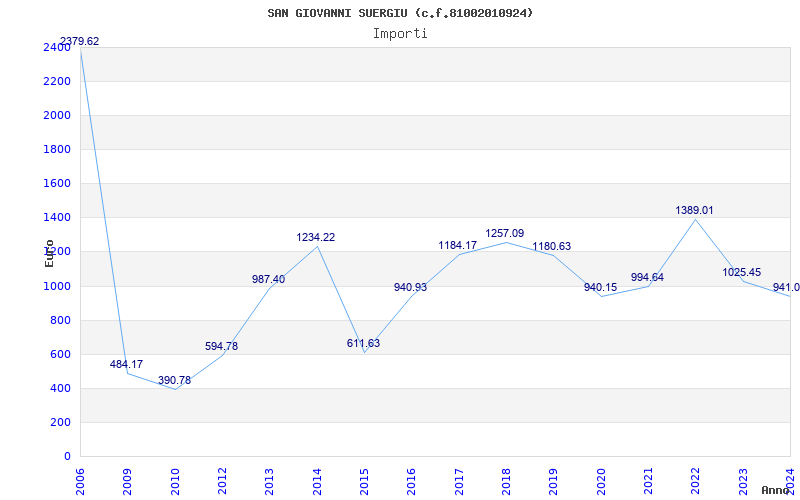Click x-axis year 2022
800x500 pixels.
tap(695, 481)
